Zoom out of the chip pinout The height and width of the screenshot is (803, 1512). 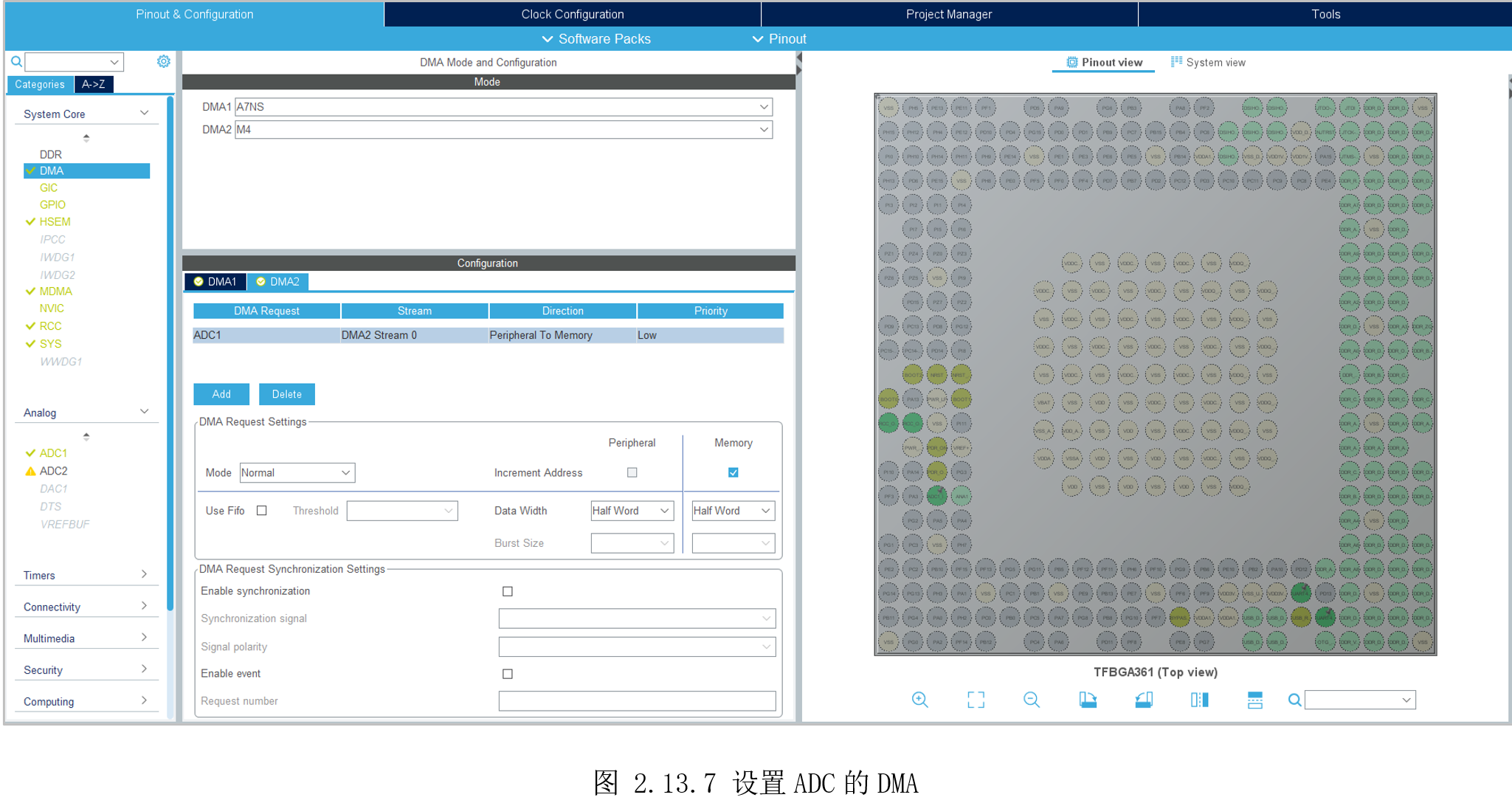pos(1032,700)
